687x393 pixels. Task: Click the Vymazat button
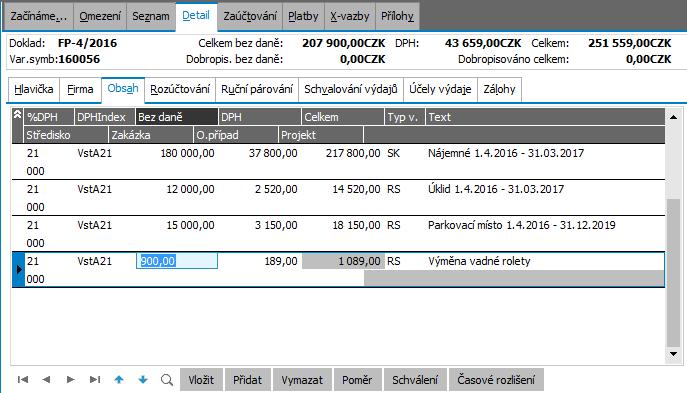click(x=302, y=379)
